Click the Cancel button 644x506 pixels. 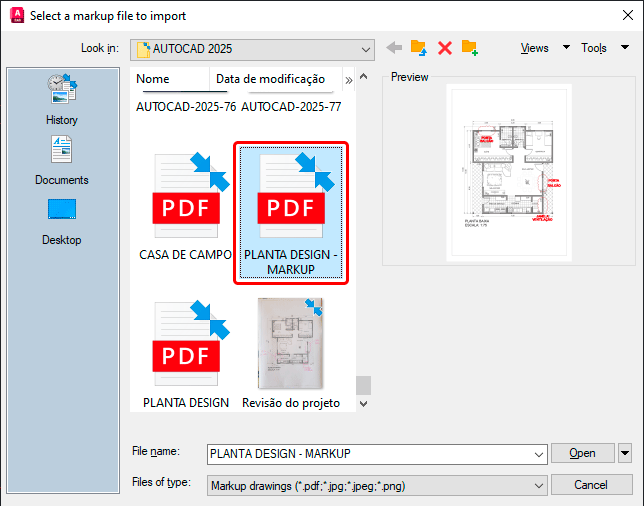tap(591, 485)
